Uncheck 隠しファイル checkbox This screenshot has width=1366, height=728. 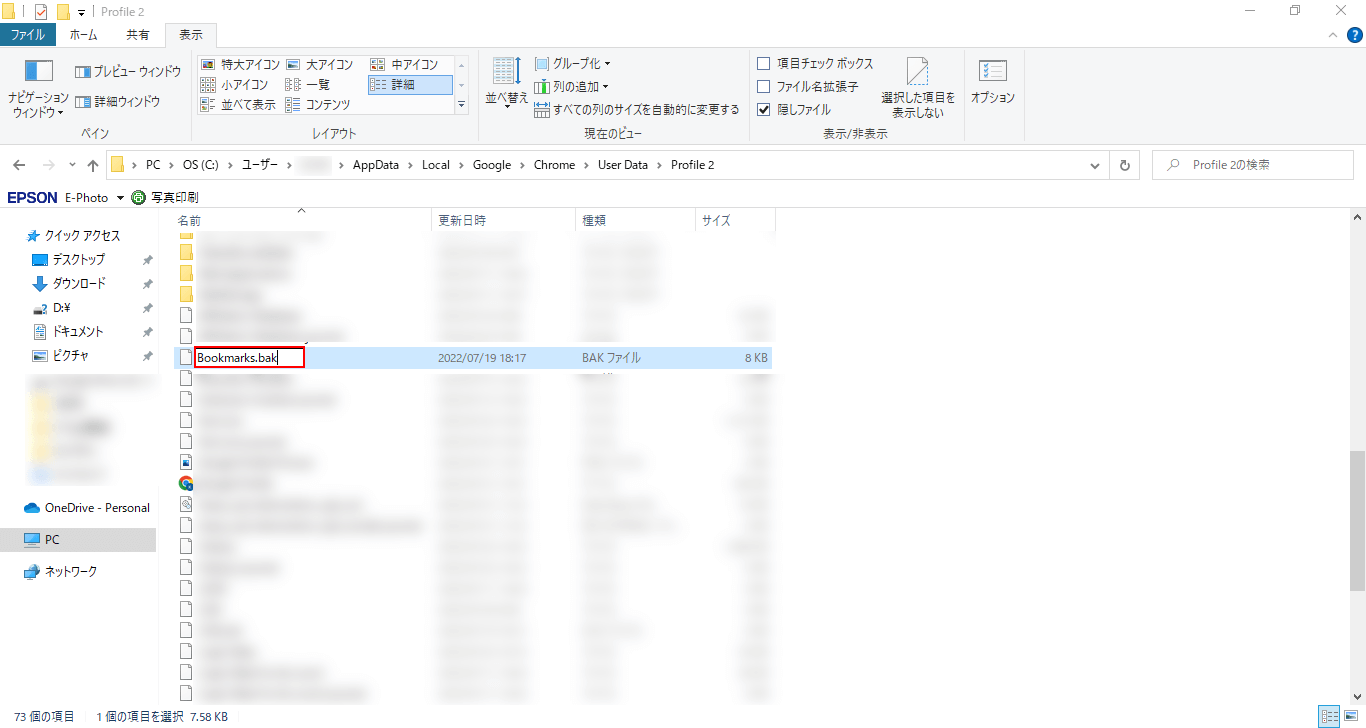(764, 110)
